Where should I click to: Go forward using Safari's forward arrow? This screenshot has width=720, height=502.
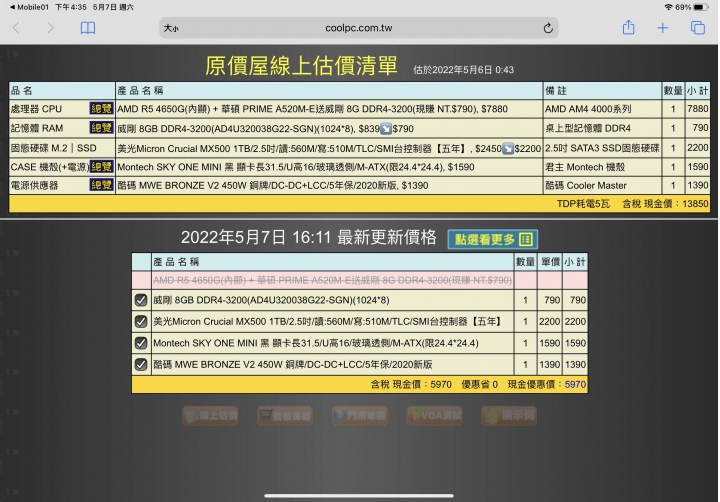point(50,28)
